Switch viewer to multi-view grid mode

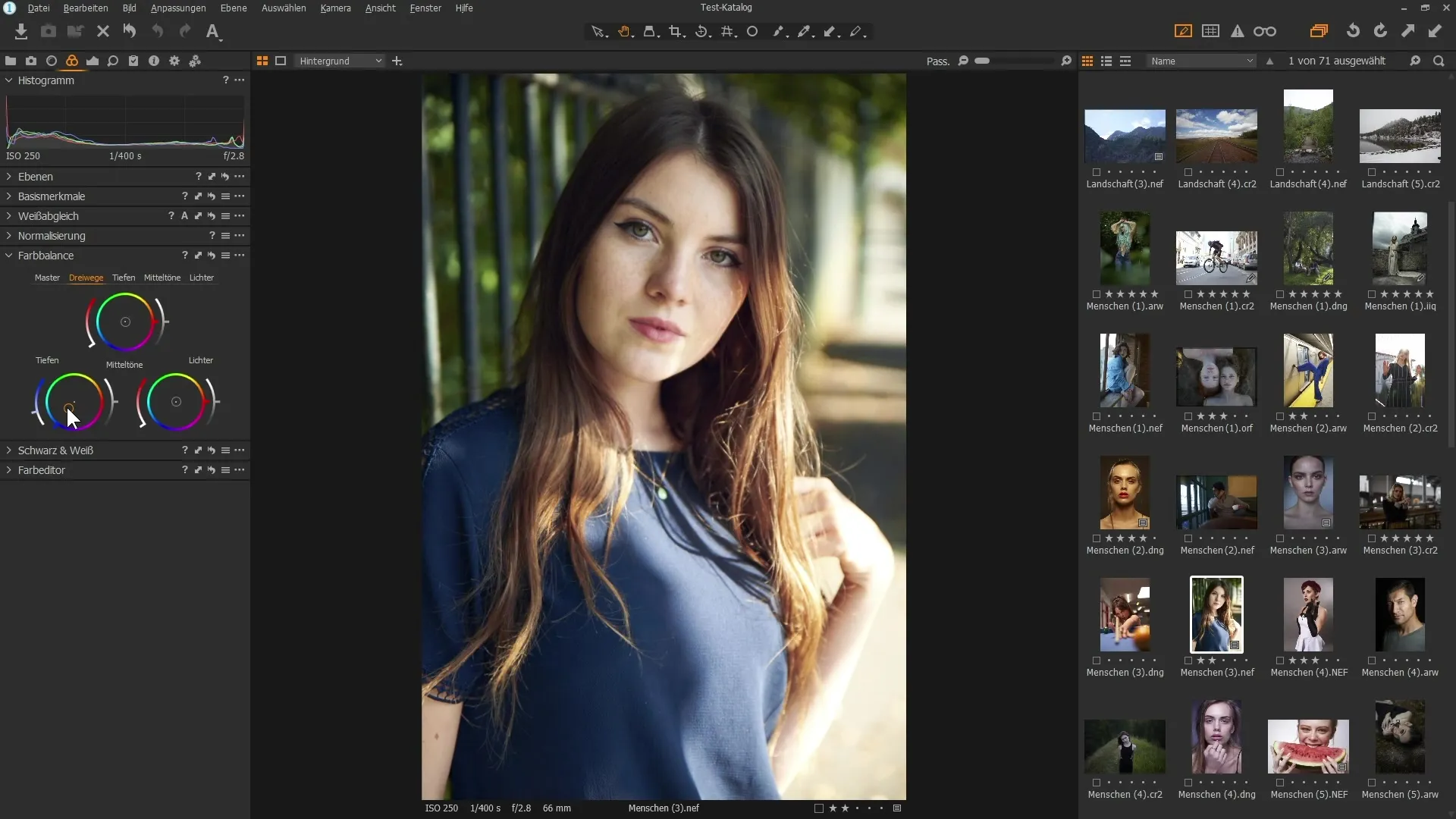(262, 61)
